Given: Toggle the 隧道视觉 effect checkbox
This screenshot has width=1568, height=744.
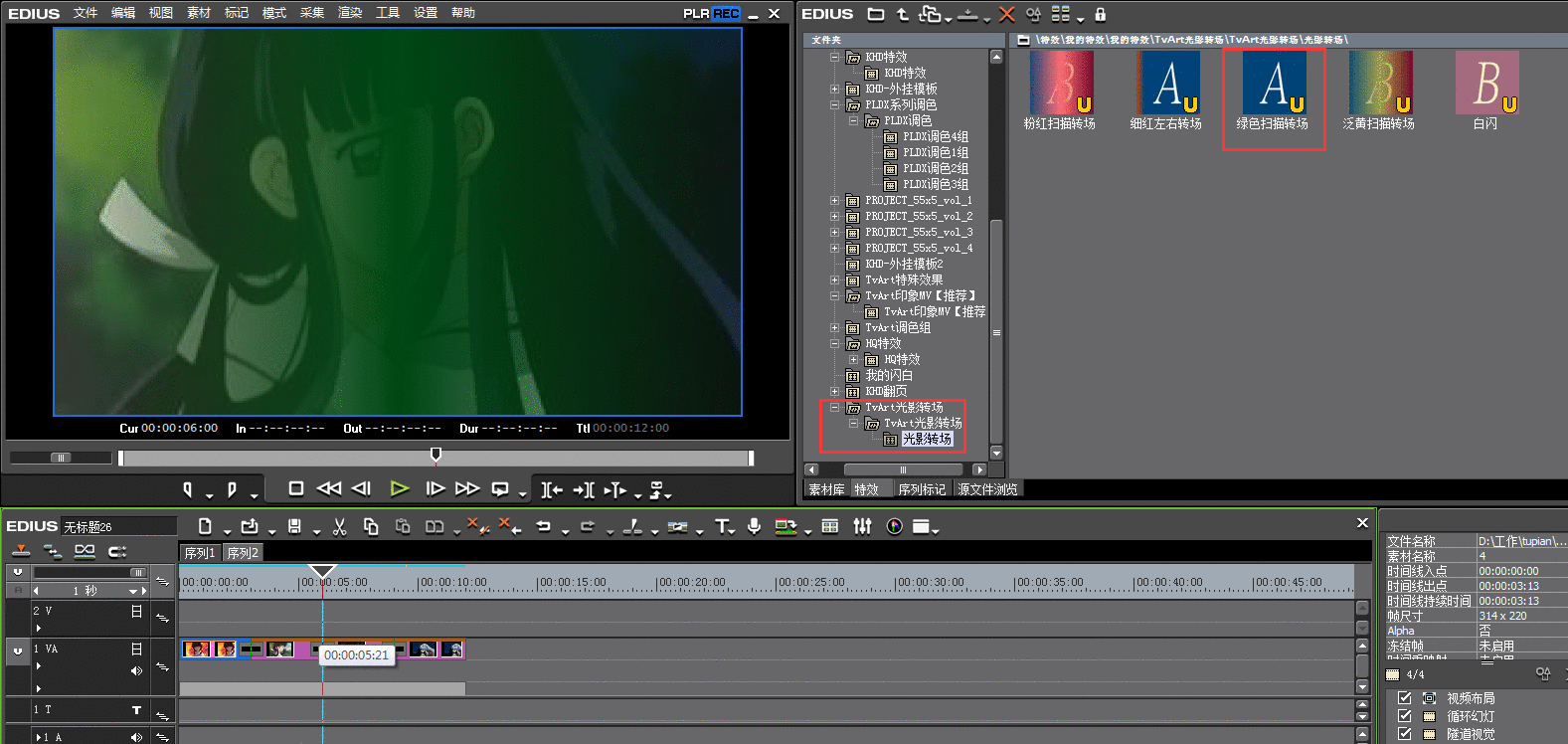Looking at the screenshot, I should 1404,734.
